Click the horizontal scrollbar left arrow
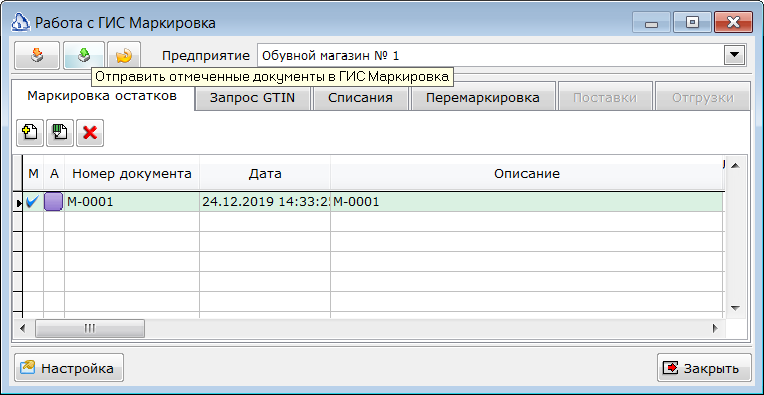This screenshot has width=764, height=395. [x=23, y=328]
